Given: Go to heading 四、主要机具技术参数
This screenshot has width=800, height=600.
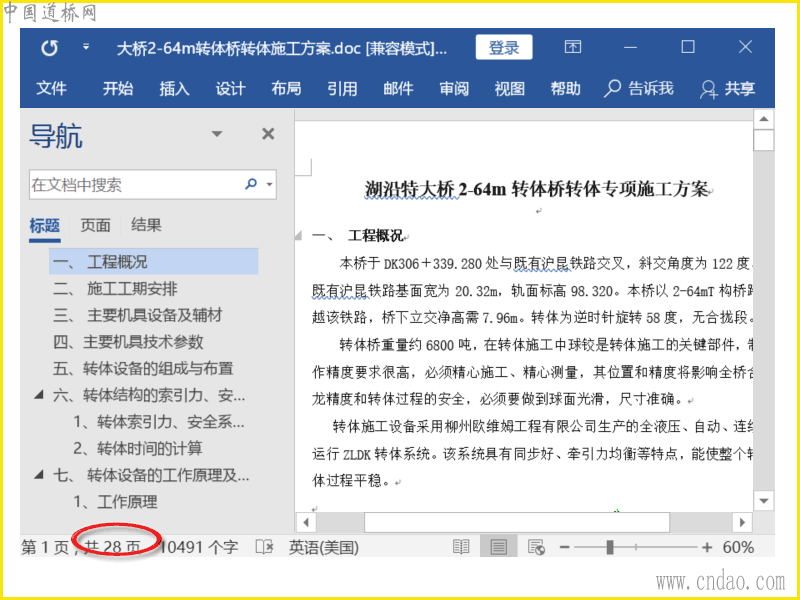Looking at the screenshot, I should point(128,342).
